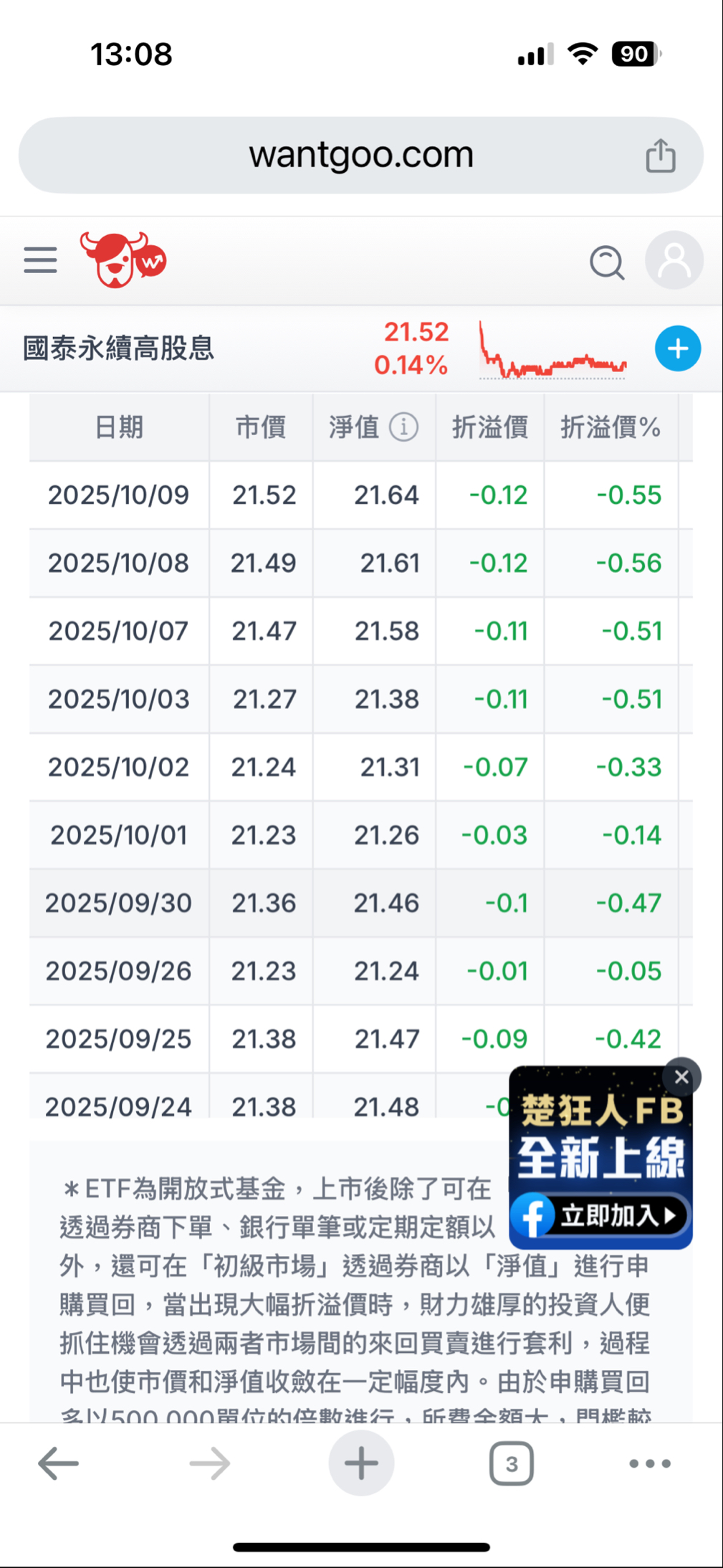Show info about 淨值 column
This screenshot has height=1568, width=723.
404,427
